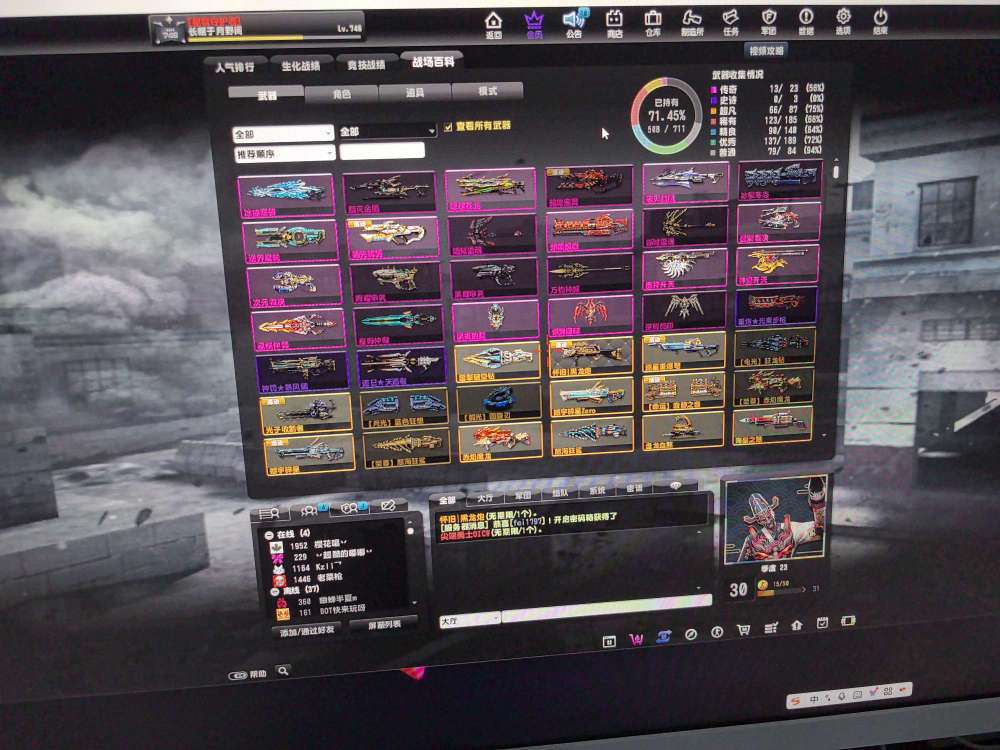Open the 公告 speaker announcements icon

(x=575, y=24)
